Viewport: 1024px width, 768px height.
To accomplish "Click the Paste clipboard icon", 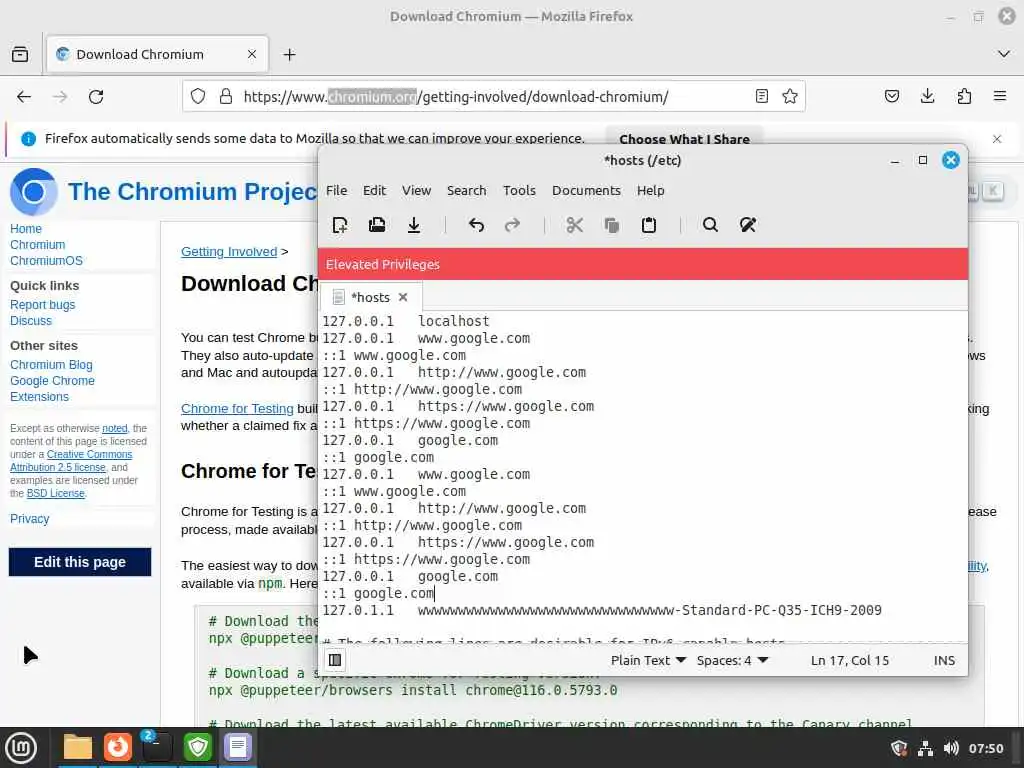I will pos(648,225).
